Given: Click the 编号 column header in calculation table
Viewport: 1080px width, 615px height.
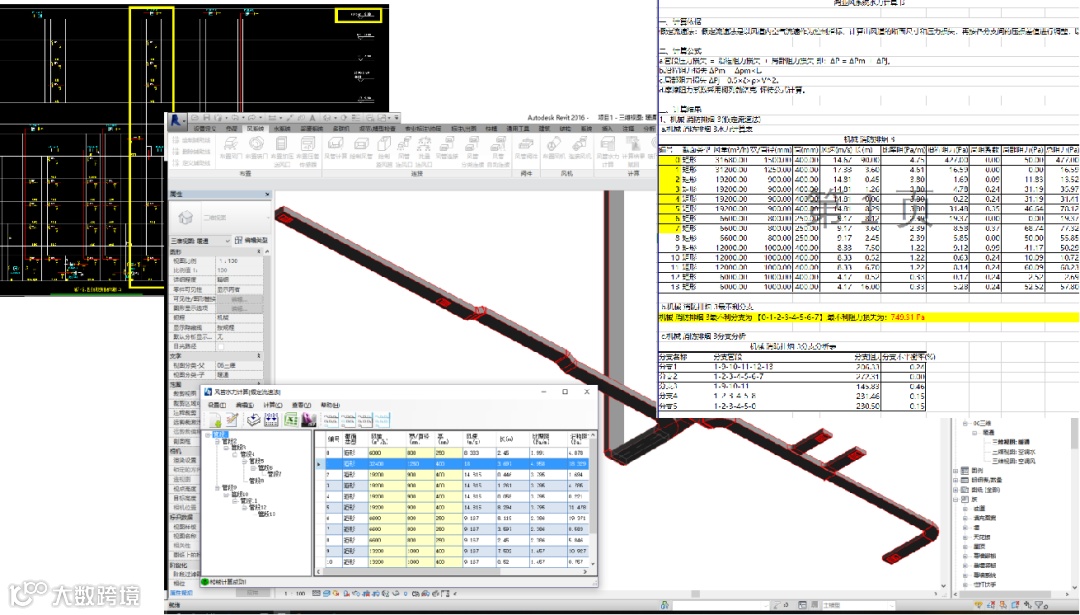Looking at the screenshot, I should 333,439.
